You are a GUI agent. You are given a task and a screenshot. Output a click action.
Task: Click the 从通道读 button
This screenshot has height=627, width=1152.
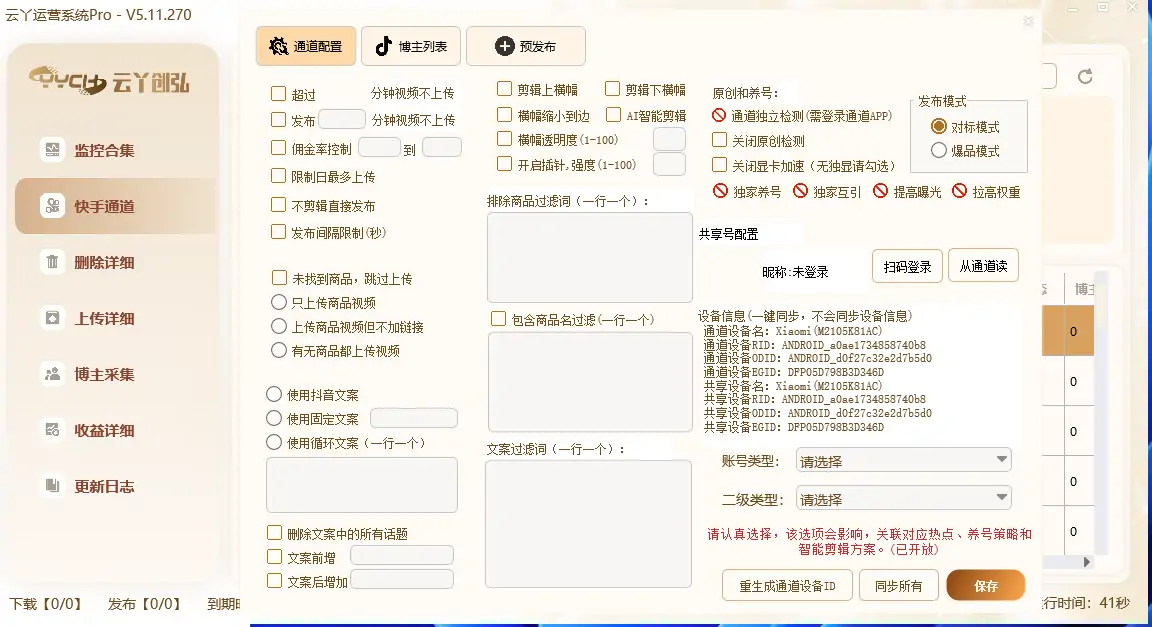tap(983, 265)
